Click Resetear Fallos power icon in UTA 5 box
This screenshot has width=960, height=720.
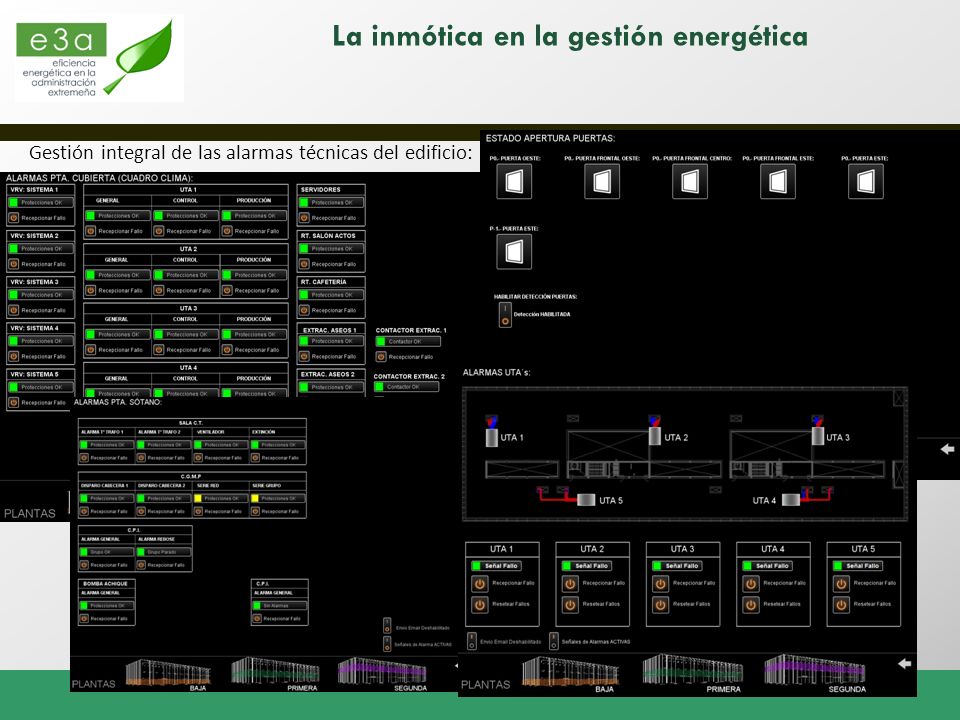click(x=841, y=604)
